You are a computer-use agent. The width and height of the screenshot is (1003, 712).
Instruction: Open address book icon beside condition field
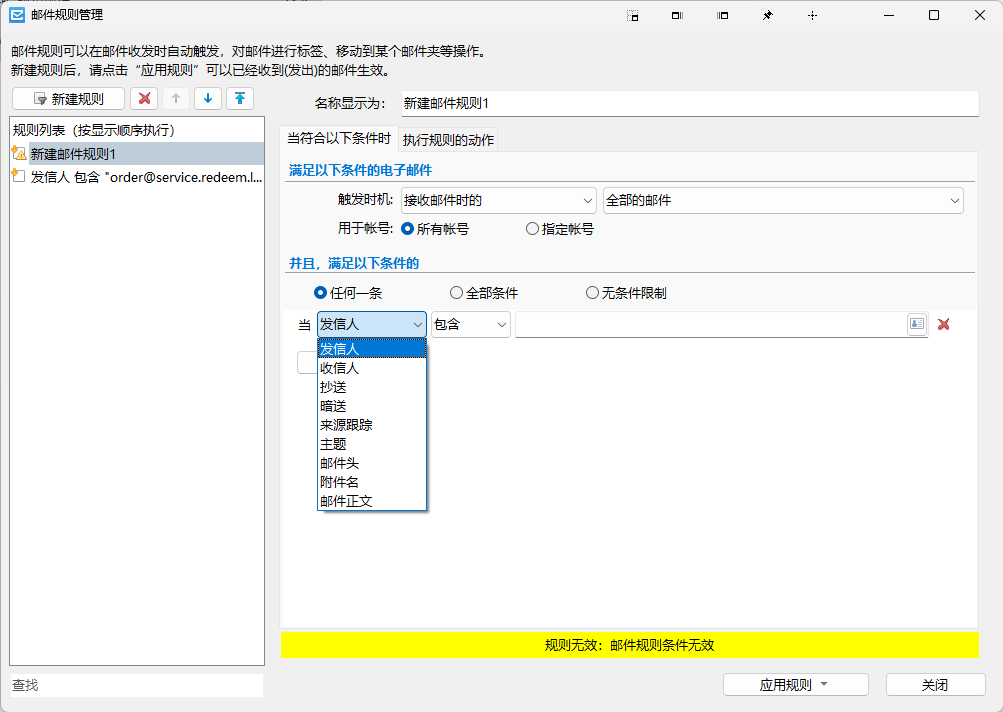point(917,324)
